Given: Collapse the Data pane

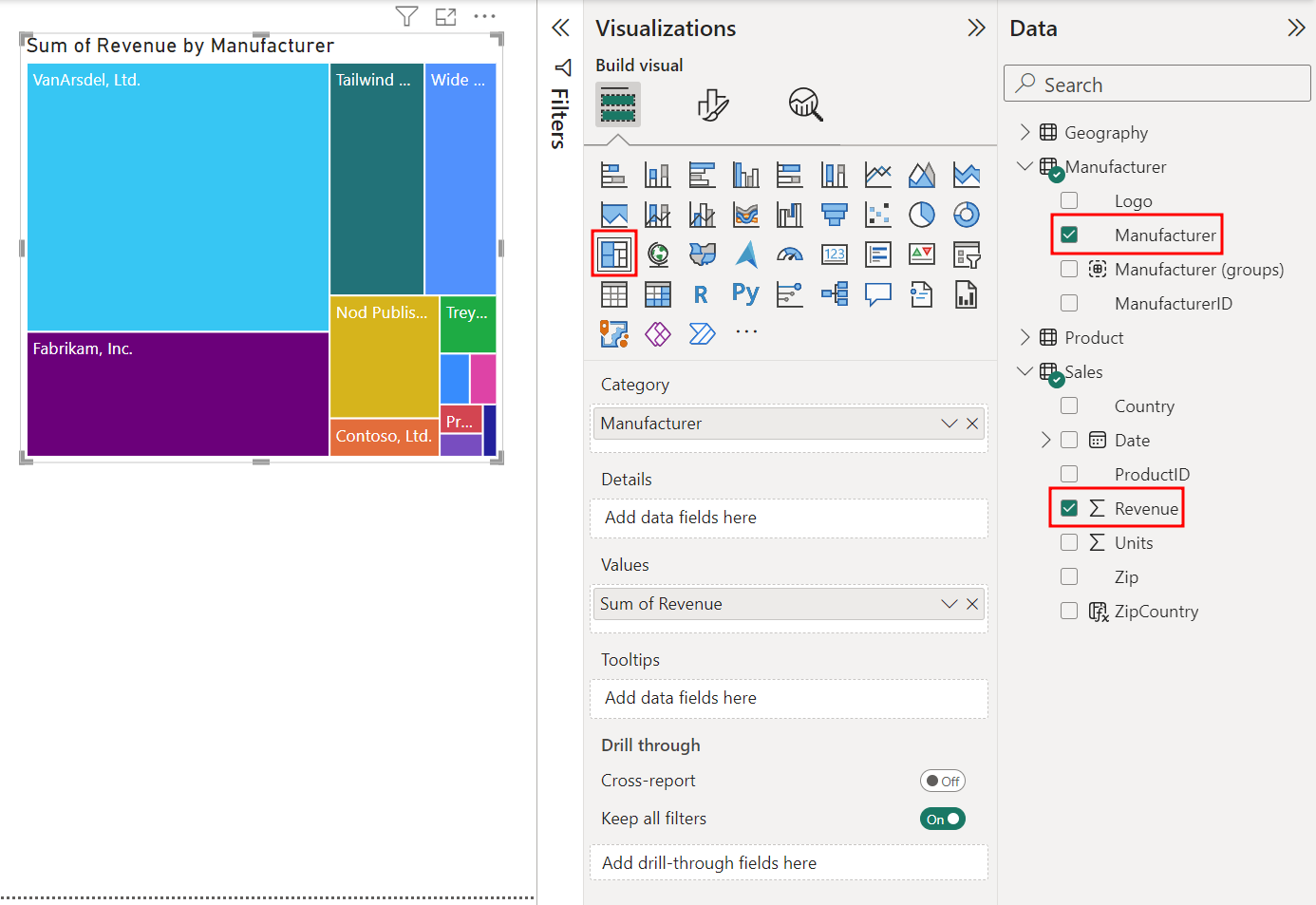Looking at the screenshot, I should [x=1296, y=28].
